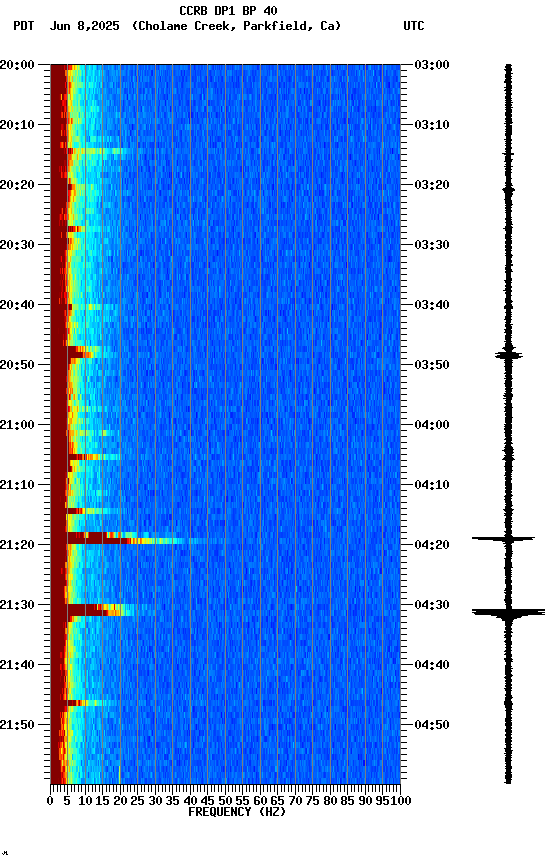This screenshot has height=864, width=552.
Task: Click the 20:00 PDT time label
Action: point(17,65)
